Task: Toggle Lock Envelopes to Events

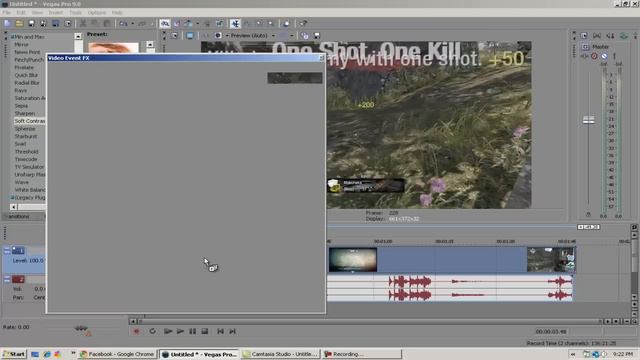Action: point(207,24)
